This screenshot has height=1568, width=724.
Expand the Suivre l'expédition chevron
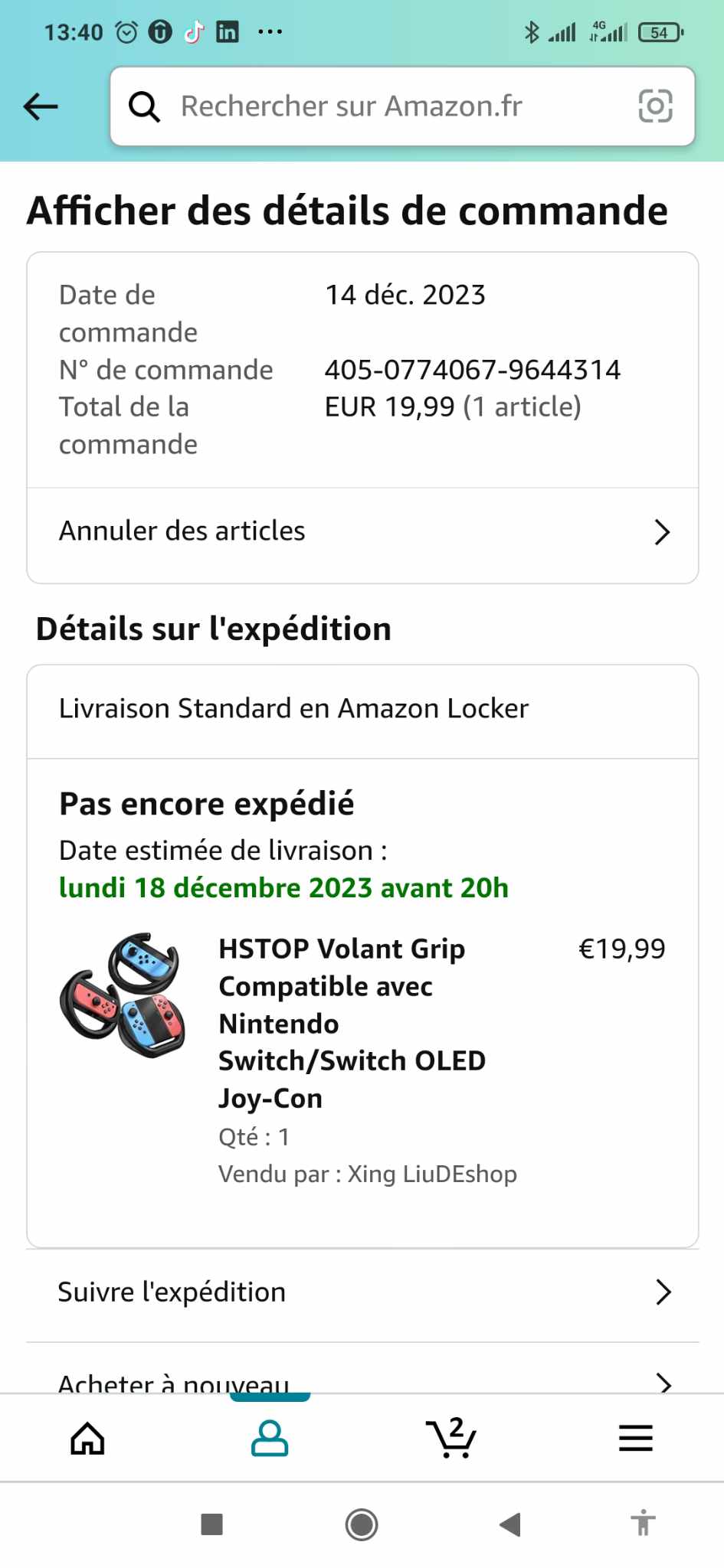point(663,1292)
